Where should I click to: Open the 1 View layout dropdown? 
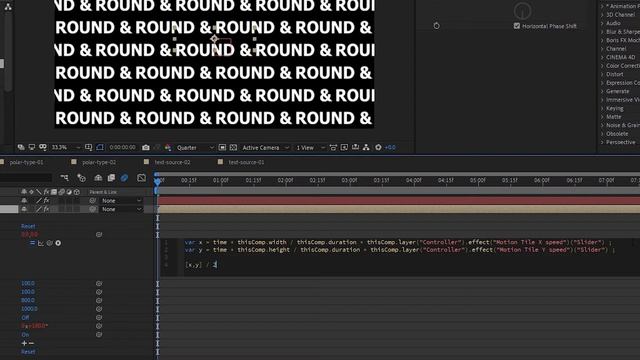pyautogui.click(x=310, y=147)
